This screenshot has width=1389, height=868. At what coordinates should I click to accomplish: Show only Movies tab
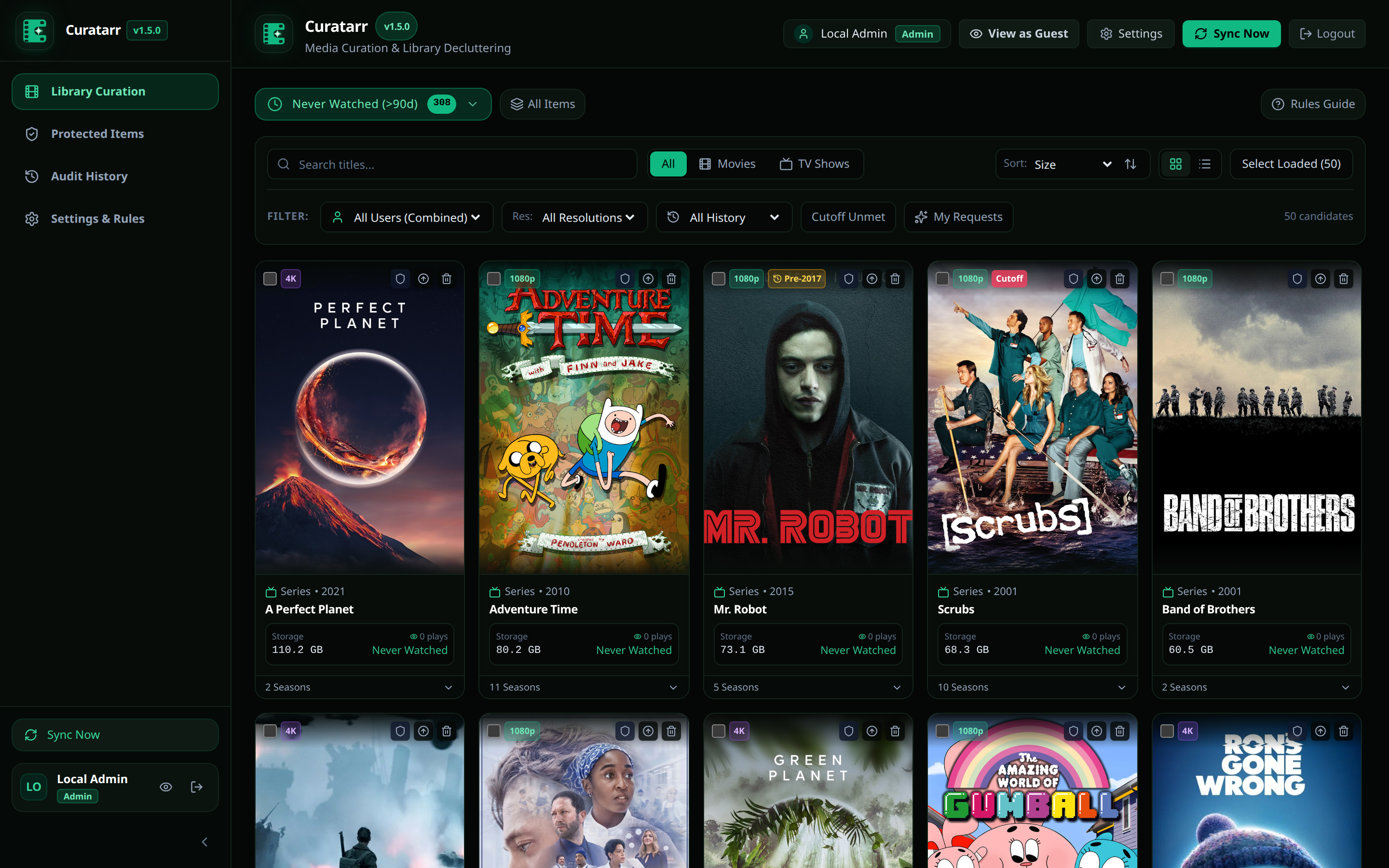(727, 164)
